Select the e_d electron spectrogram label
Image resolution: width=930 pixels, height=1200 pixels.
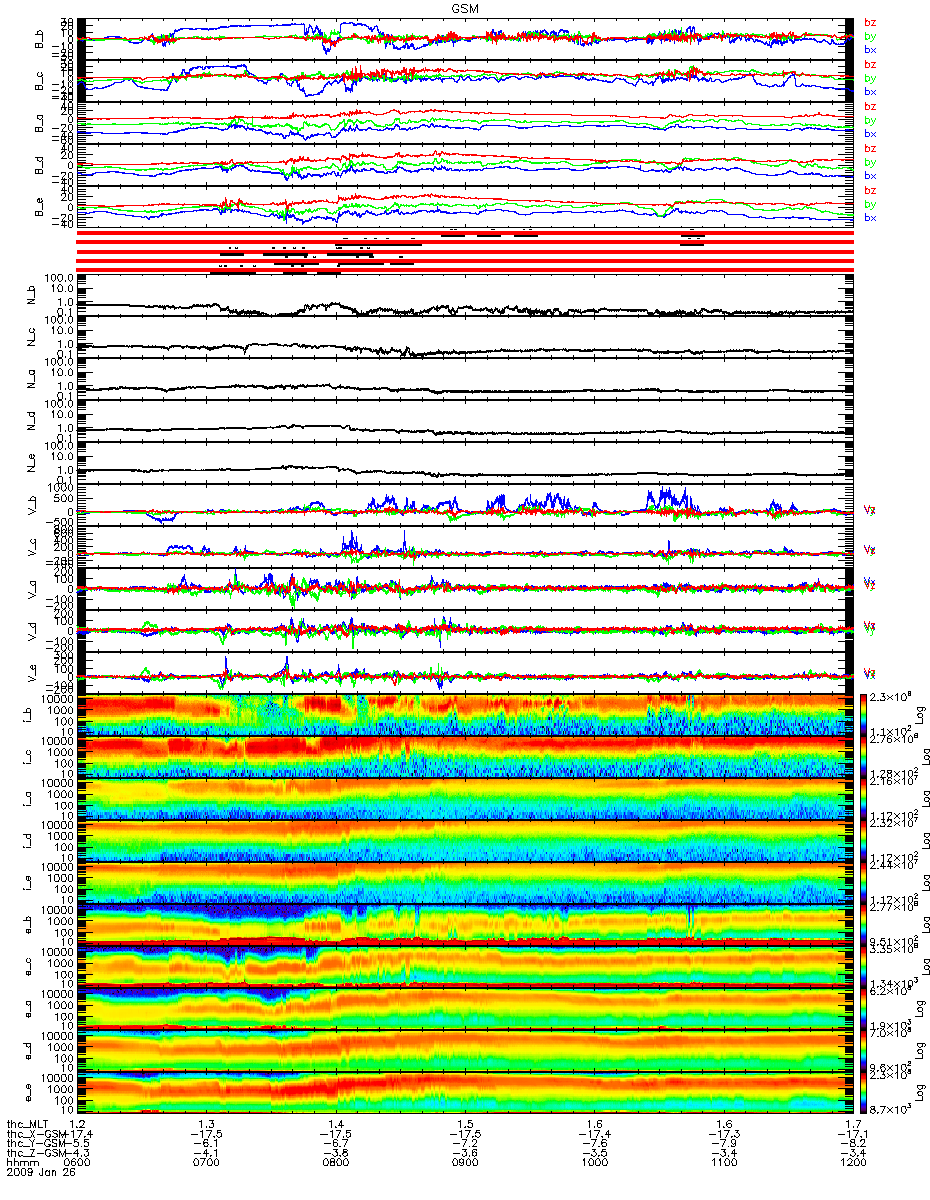[x=27, y=1052]
